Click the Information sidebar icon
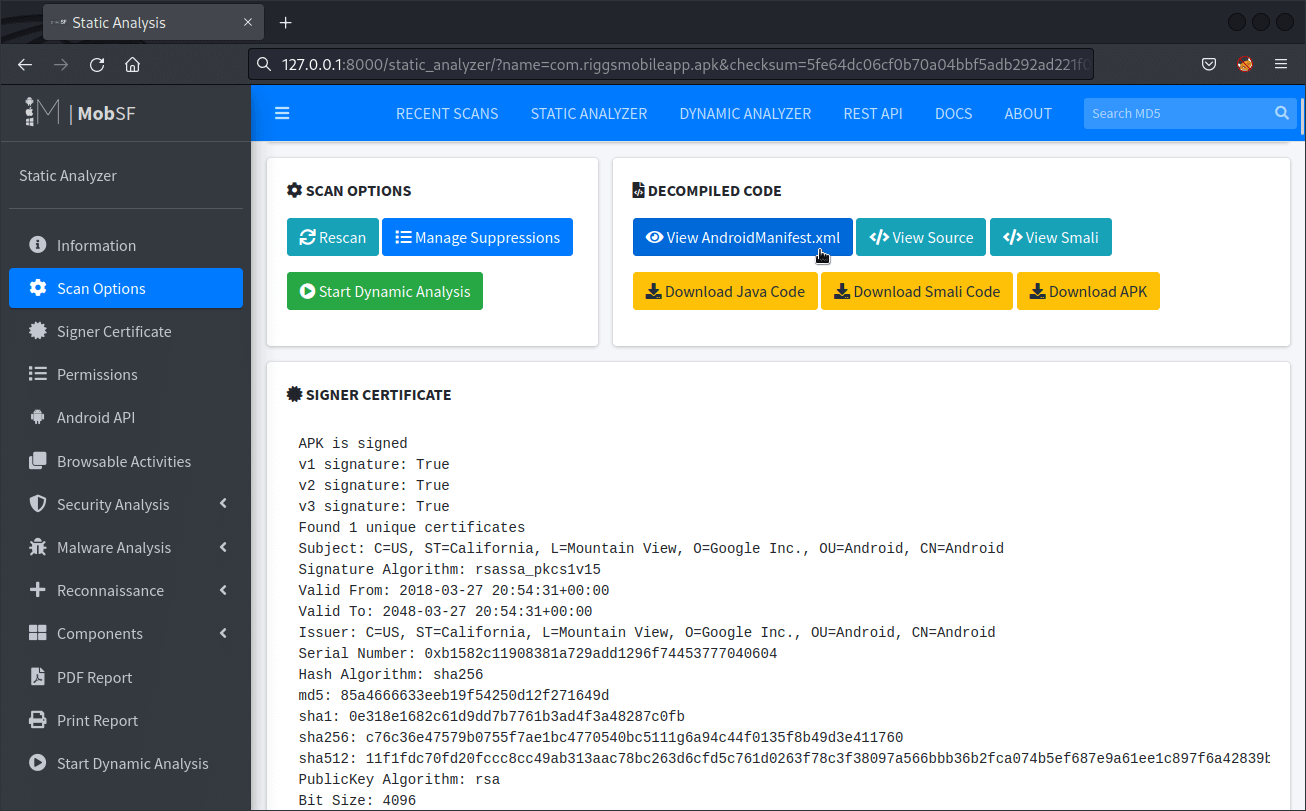Viewport: 1306px width, 811px height. point(38,245)
